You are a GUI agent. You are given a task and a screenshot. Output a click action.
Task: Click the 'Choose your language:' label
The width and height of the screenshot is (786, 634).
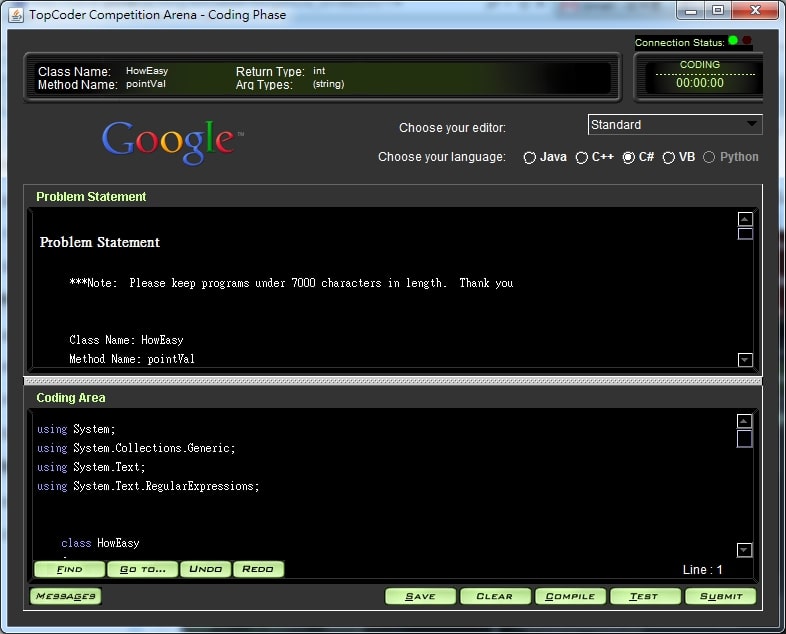point(442,157)
